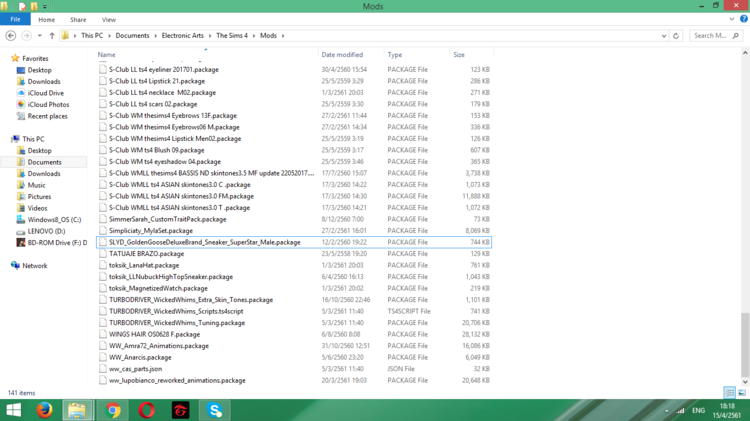Open Windows8_OS (C:) drive
Image resolution: width=750 pixels, height=421 pixels.
(54, 220)
